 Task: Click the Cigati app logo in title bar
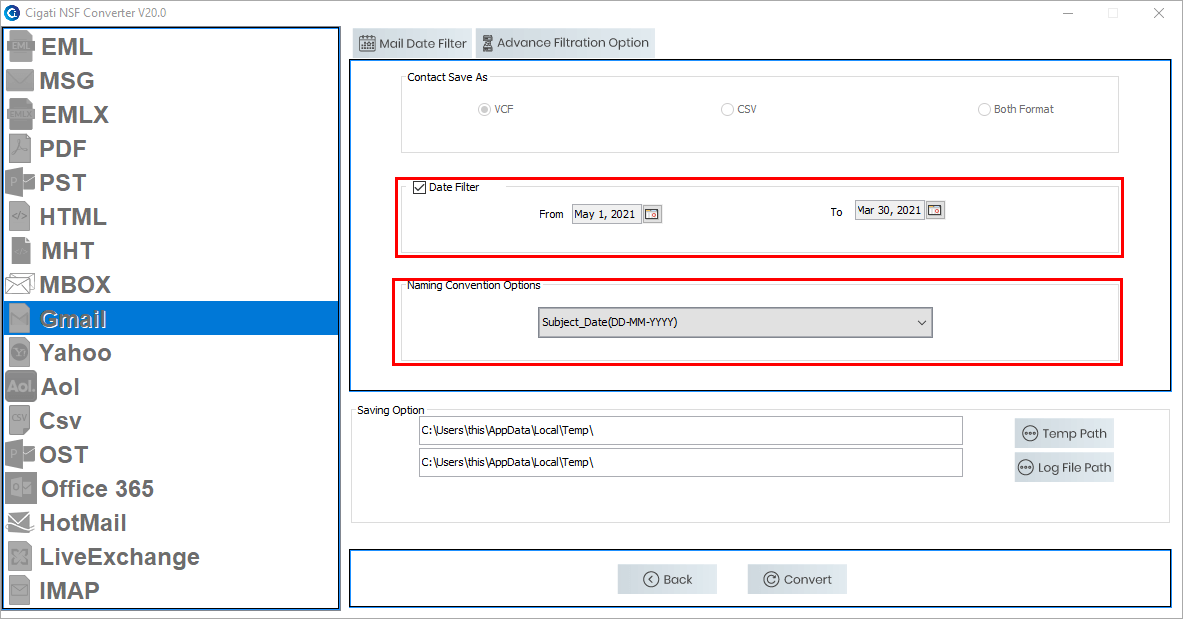click(x=12, y=13)
